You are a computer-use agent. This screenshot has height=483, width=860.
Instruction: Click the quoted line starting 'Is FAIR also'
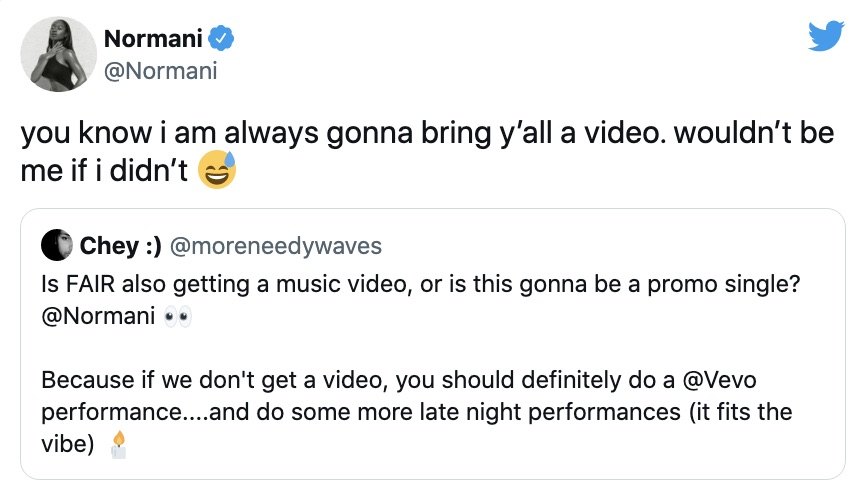(x=420, y=283)
